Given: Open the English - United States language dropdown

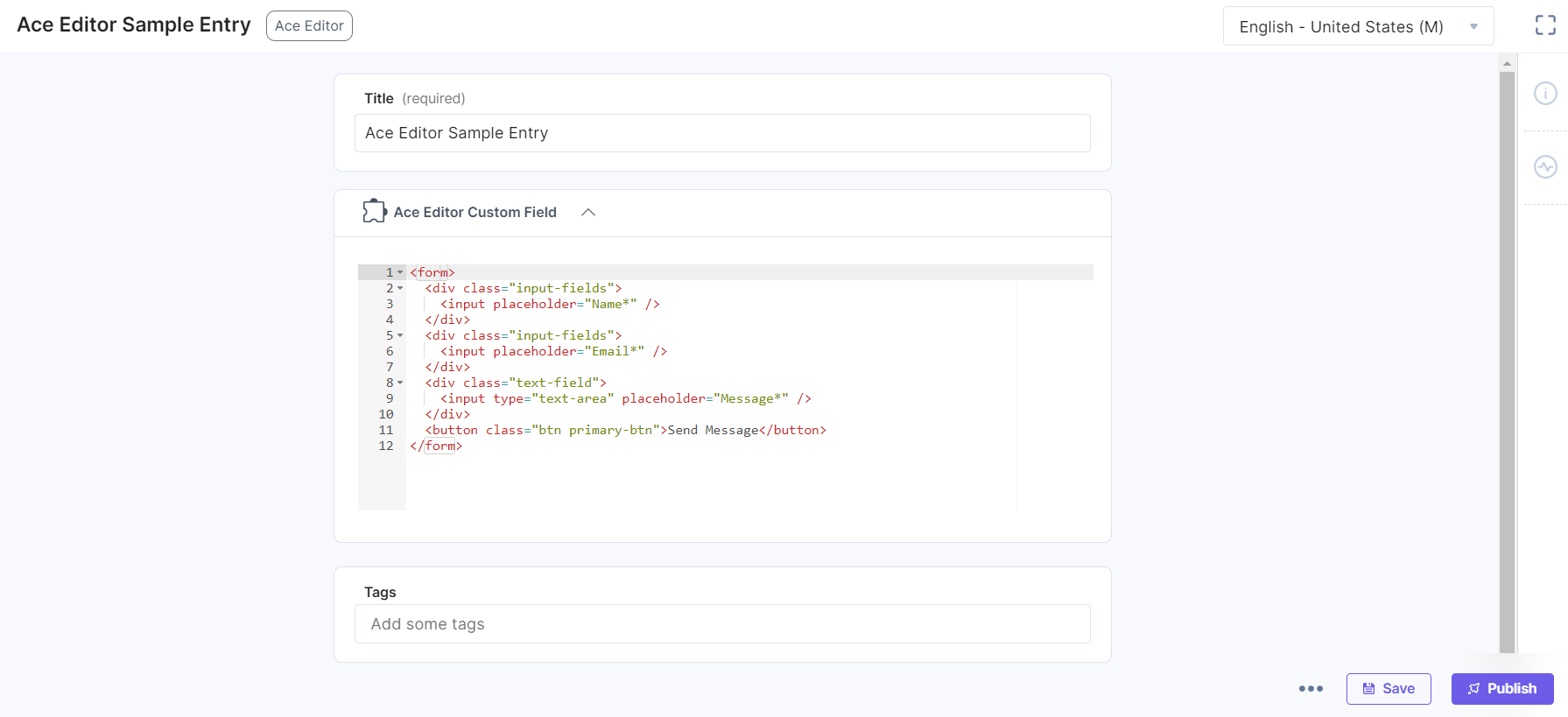Looking at the screenshot, I should point(1357,27).
